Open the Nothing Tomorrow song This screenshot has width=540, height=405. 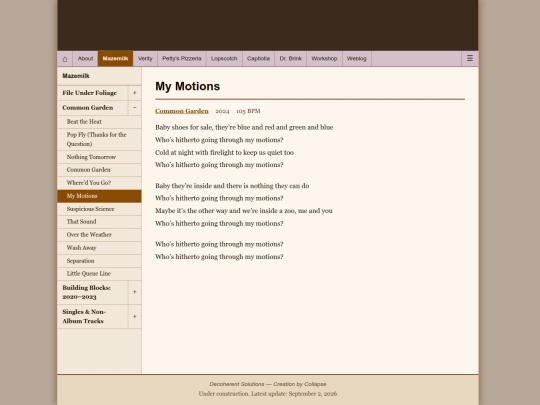point(99,157)
